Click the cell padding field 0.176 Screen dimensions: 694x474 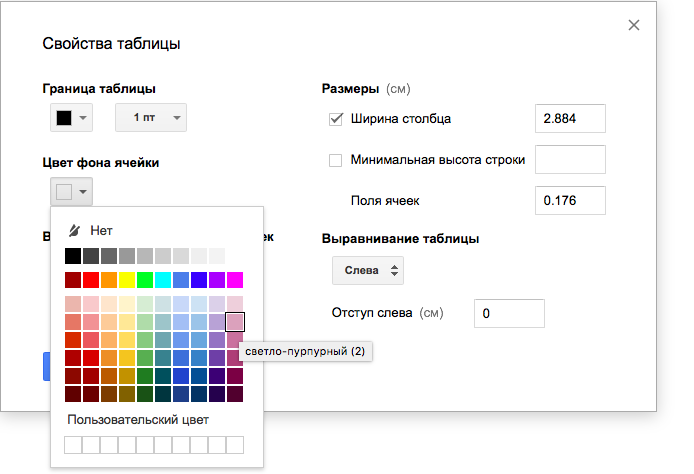[x=570, y=200]
